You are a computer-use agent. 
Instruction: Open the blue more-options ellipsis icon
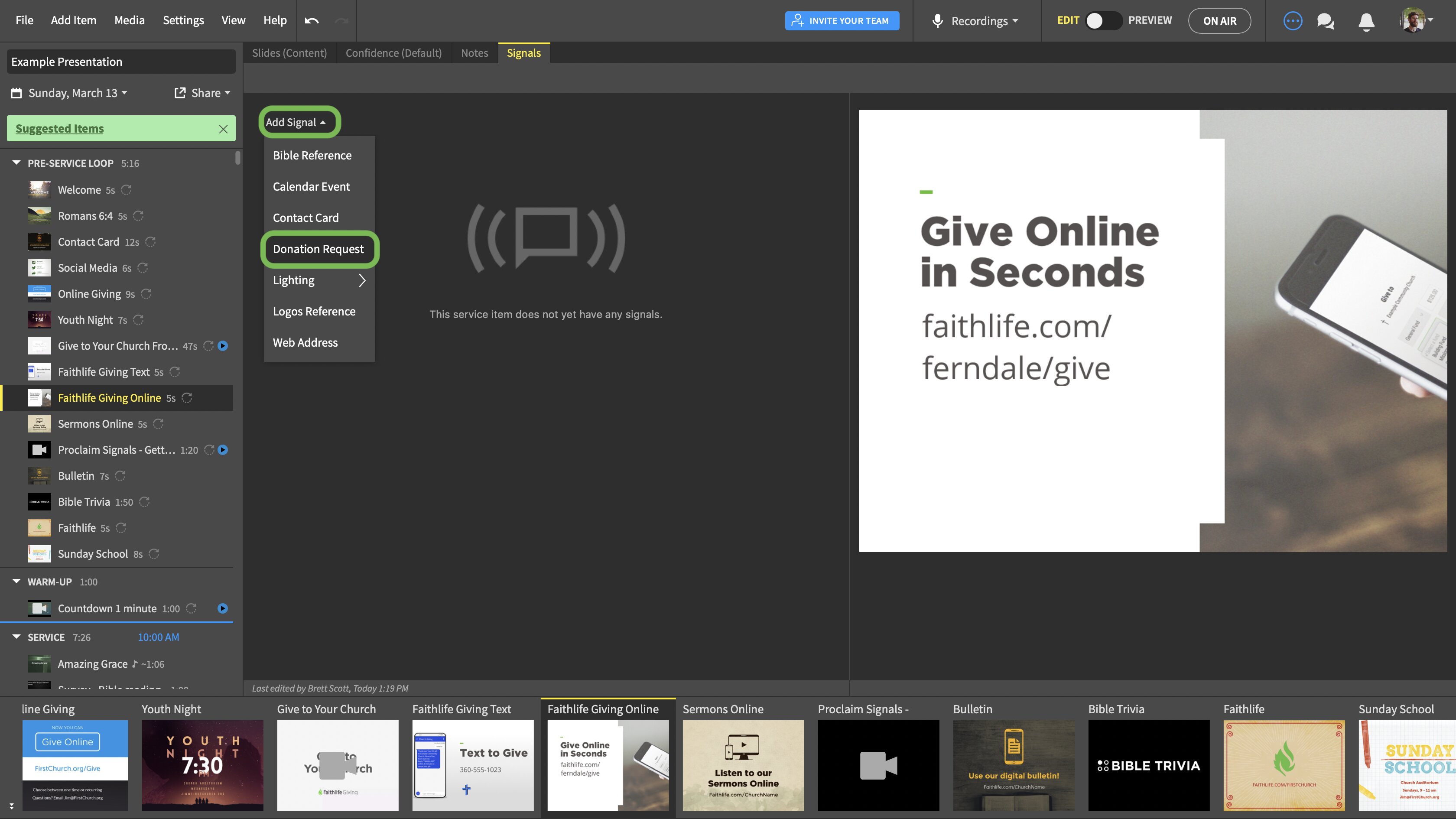(1293, 21)
